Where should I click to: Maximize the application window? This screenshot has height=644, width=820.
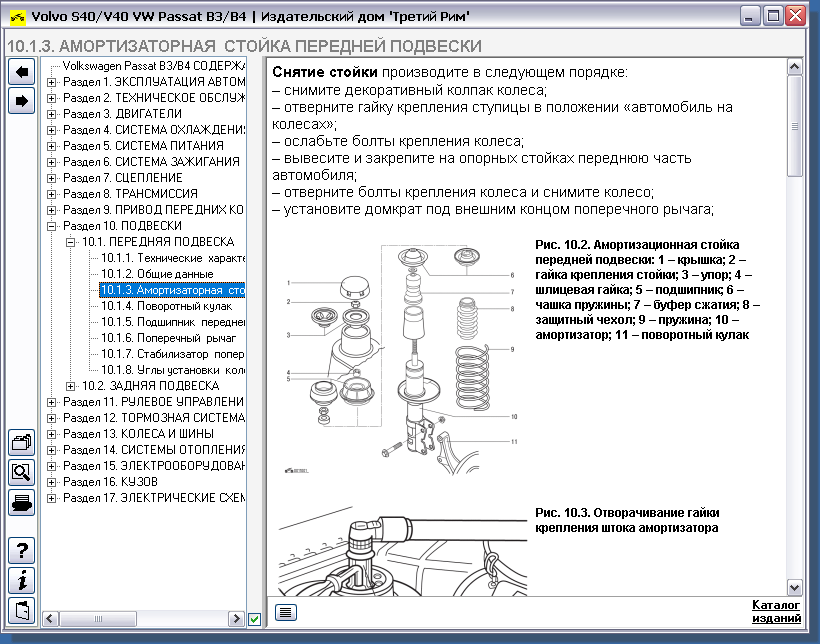point(773,16)
